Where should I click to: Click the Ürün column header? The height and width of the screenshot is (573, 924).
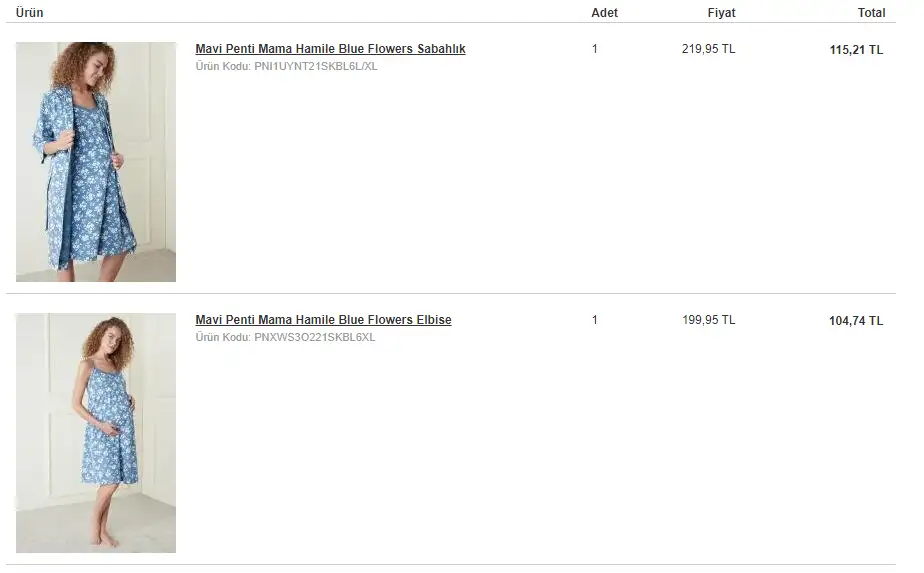[30, 13]
